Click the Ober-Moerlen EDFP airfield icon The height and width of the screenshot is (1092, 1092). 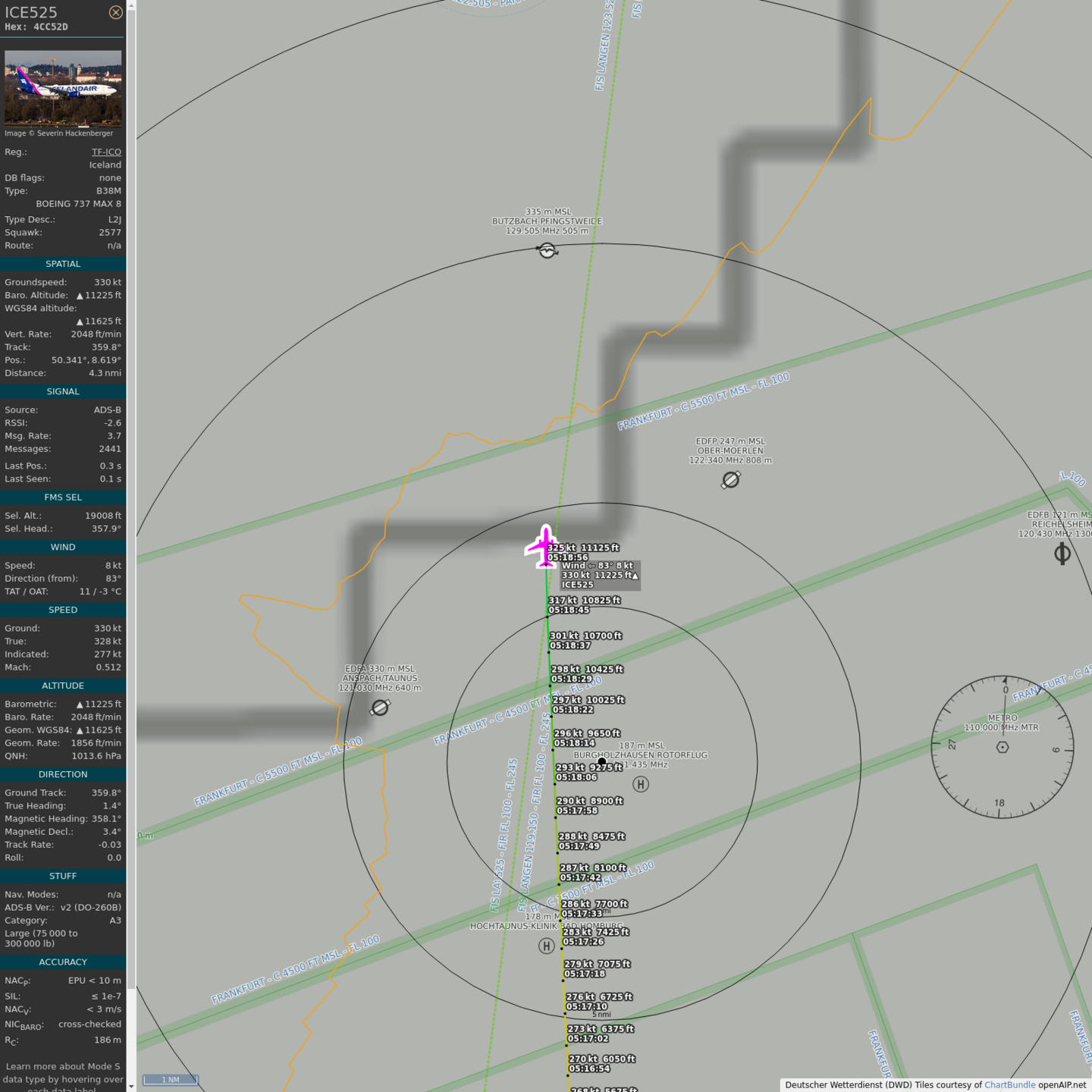(730, 479)
